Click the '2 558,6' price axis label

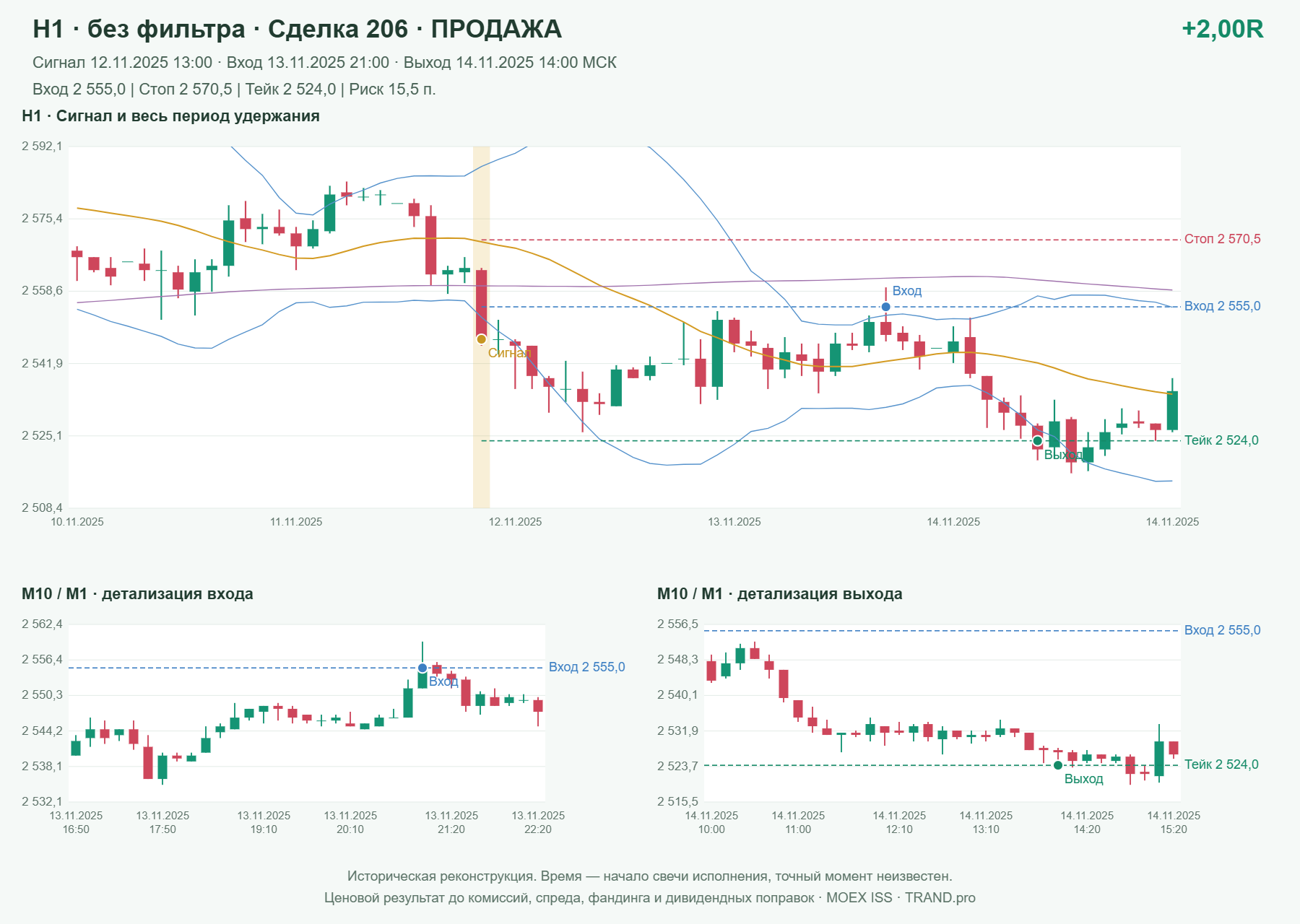point(42,291)
